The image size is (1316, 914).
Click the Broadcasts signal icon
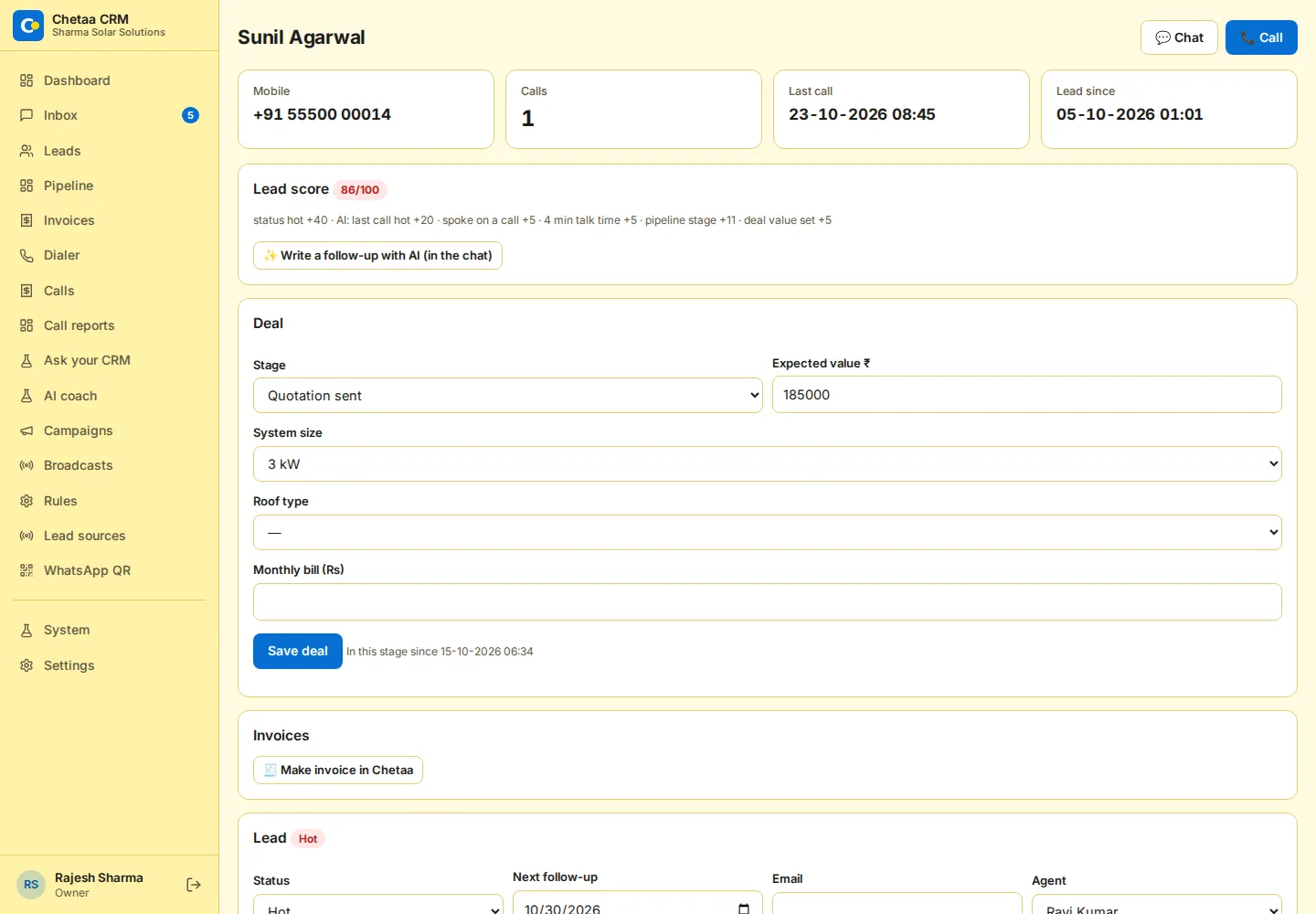click(27, 465)
